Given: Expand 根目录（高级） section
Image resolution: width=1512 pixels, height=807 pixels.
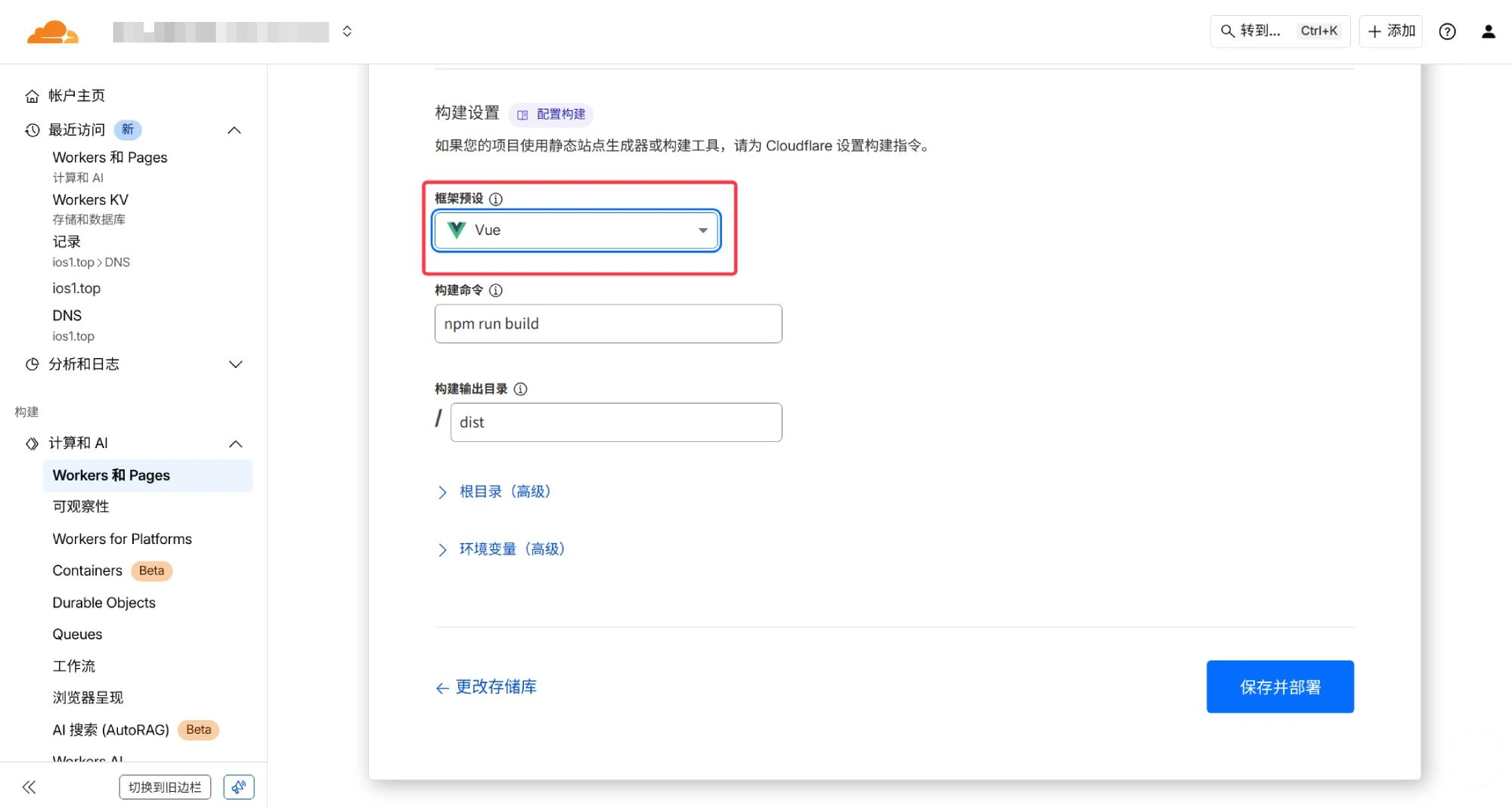Looking at the screenshot, I should tap(504, 492).
